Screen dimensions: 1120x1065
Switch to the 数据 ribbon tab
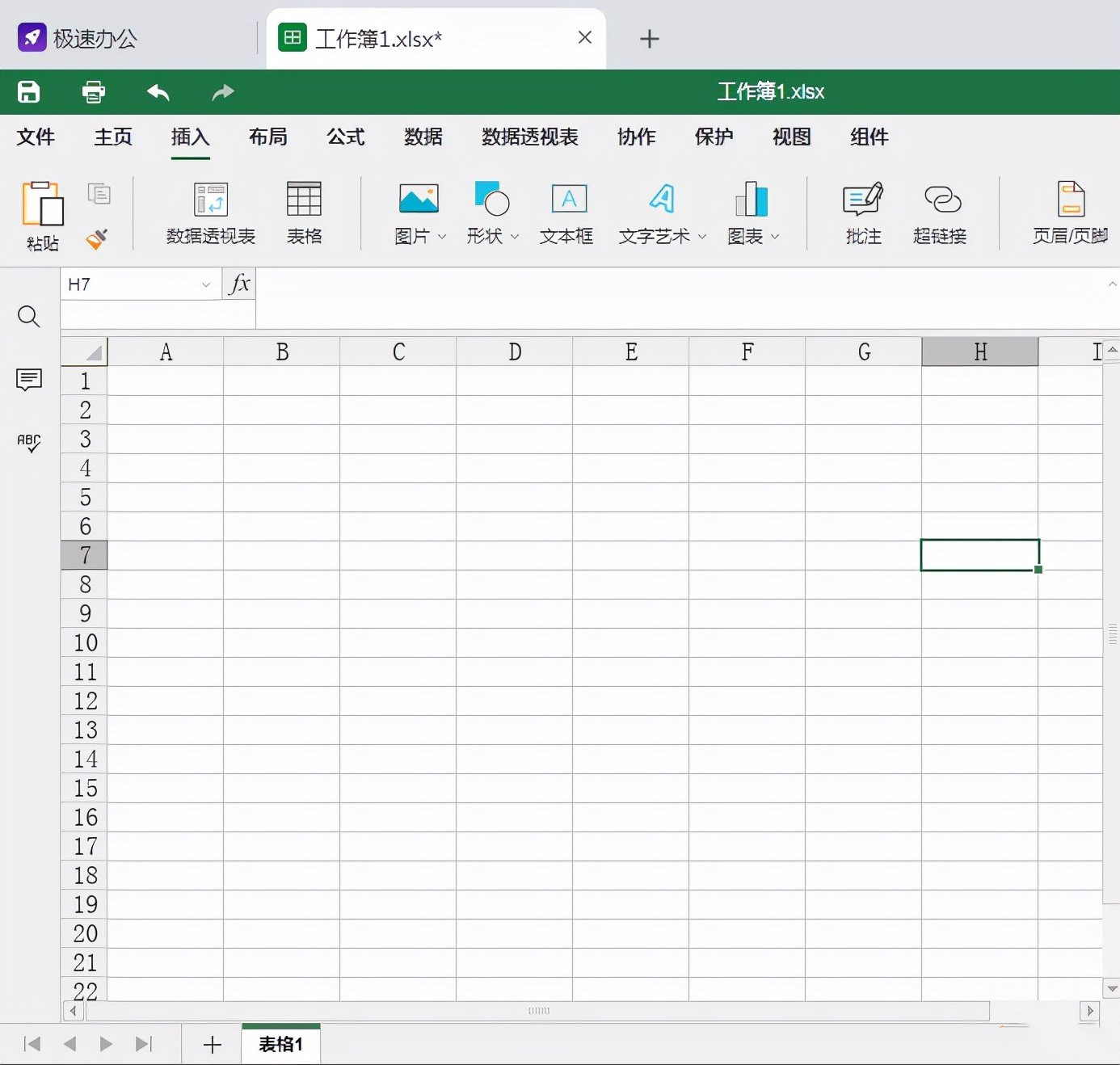[423, 137]
